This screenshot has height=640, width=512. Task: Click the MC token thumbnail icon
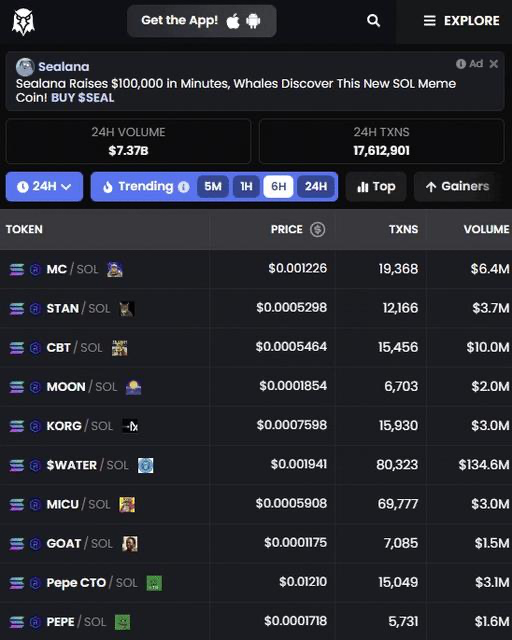[115, 269]
